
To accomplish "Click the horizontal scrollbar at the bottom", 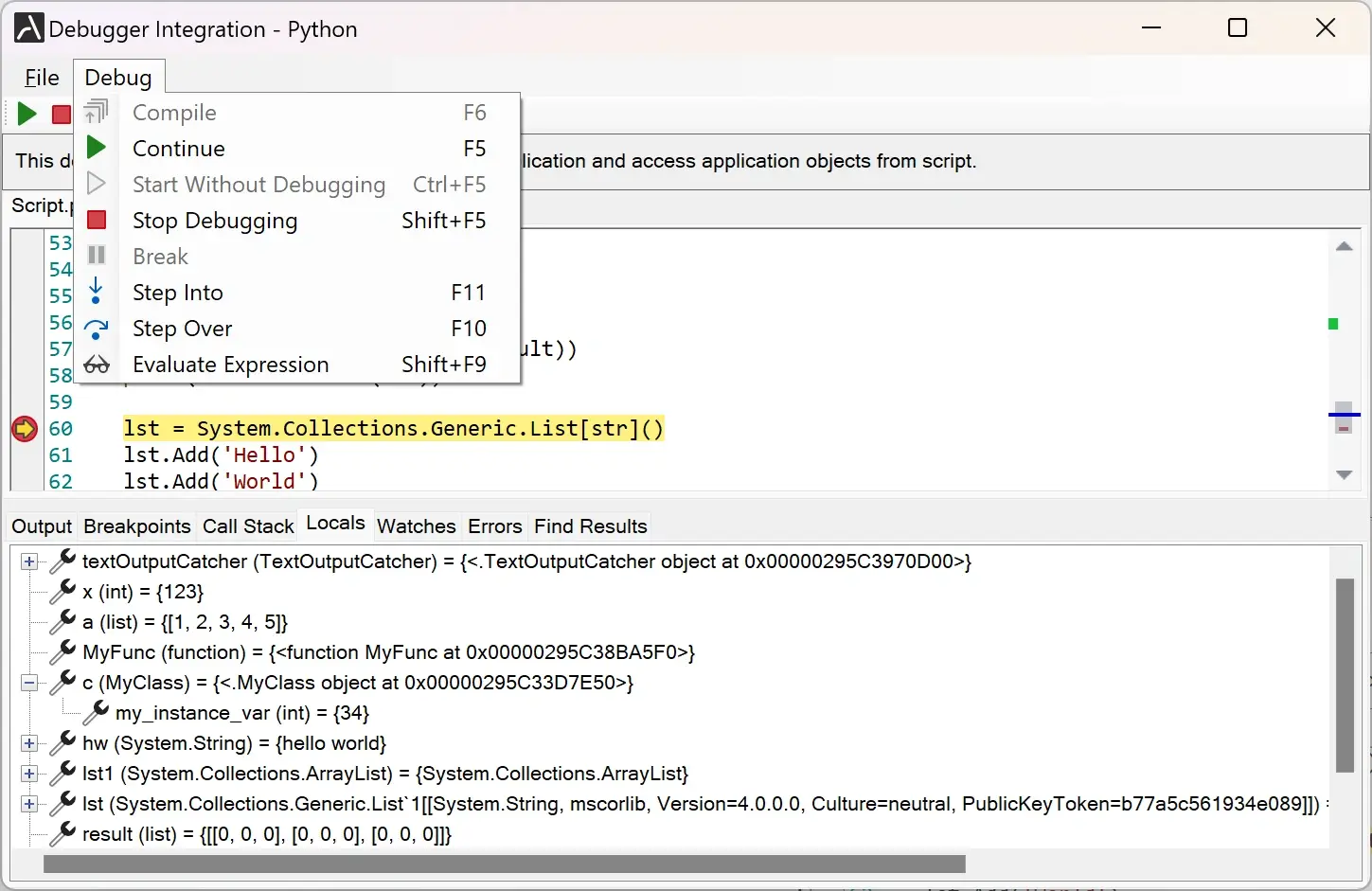I will [503, 864].
